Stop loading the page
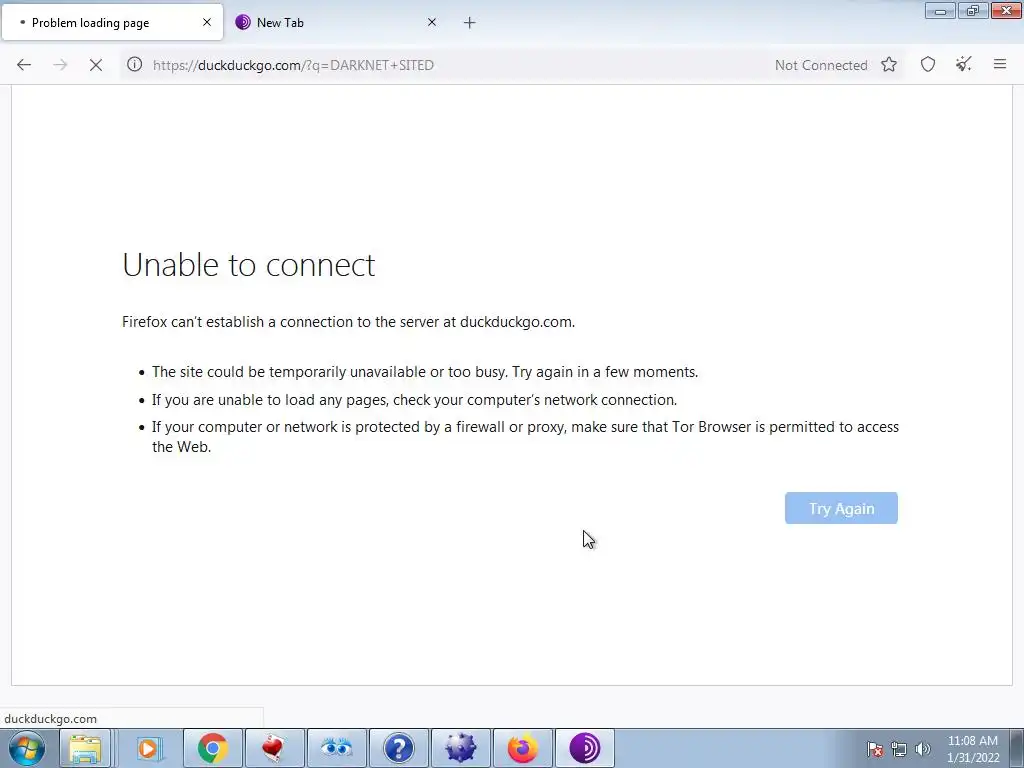This screenshot has height=768, width=1024. tap(96, 65)
